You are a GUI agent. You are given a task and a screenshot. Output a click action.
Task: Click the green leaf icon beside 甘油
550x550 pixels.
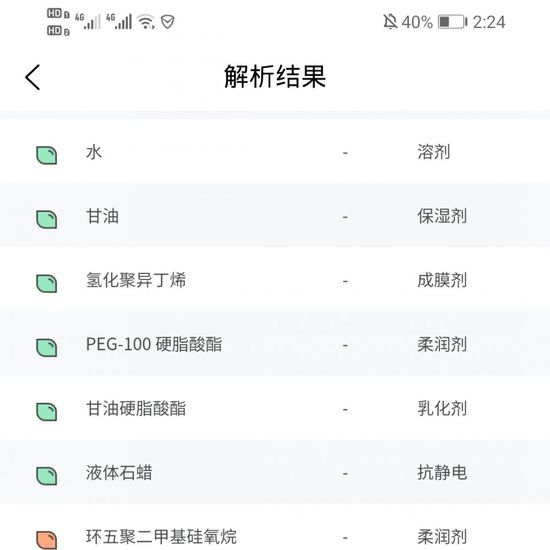pyautogui.click(x=47, y=220)
